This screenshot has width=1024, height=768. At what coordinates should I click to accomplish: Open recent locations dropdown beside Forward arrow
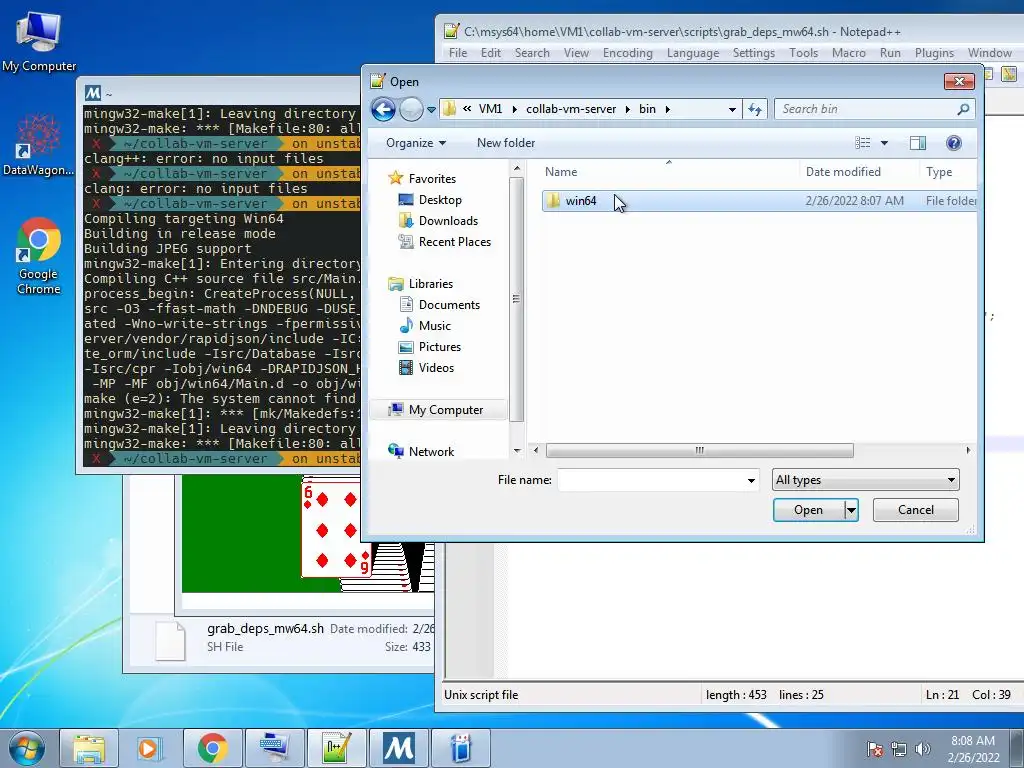pos(431,110)
